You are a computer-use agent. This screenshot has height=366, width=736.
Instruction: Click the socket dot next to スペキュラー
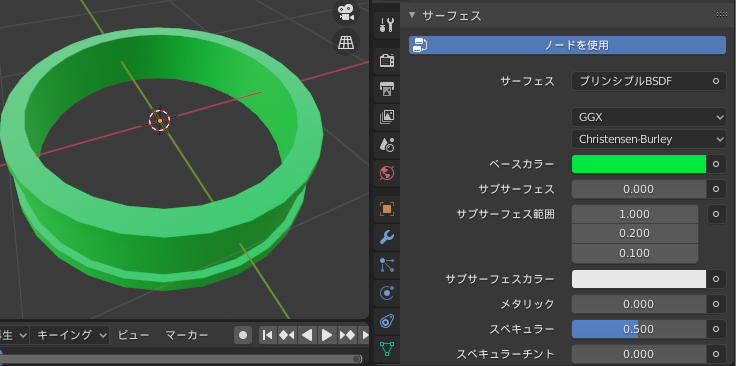(x=716, y=329)
